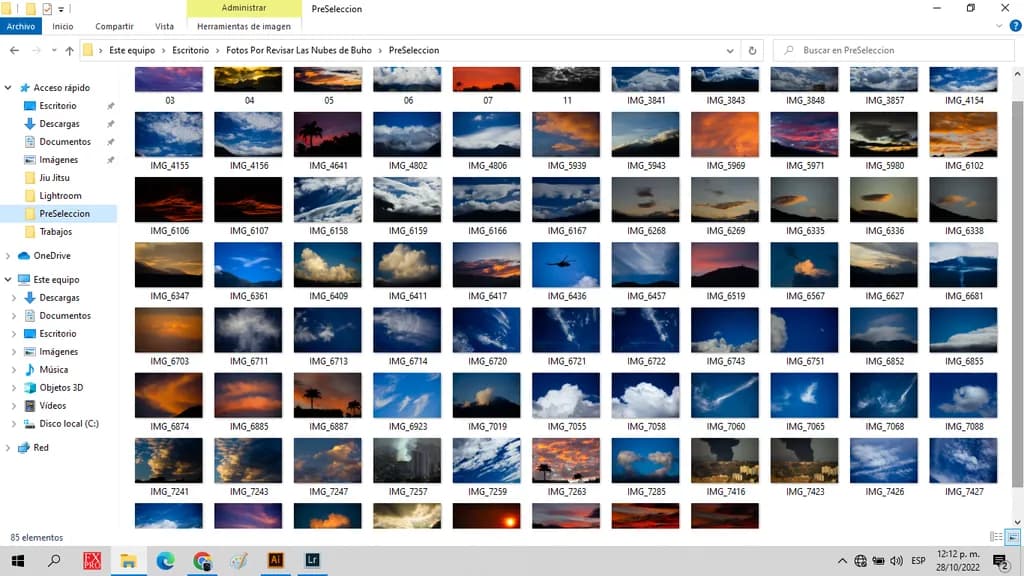Viewport: 1024px width, 576px height.
Task: Go to Fotos Por Revisar breadcrumb folder
Action: [x=298, y=50]
